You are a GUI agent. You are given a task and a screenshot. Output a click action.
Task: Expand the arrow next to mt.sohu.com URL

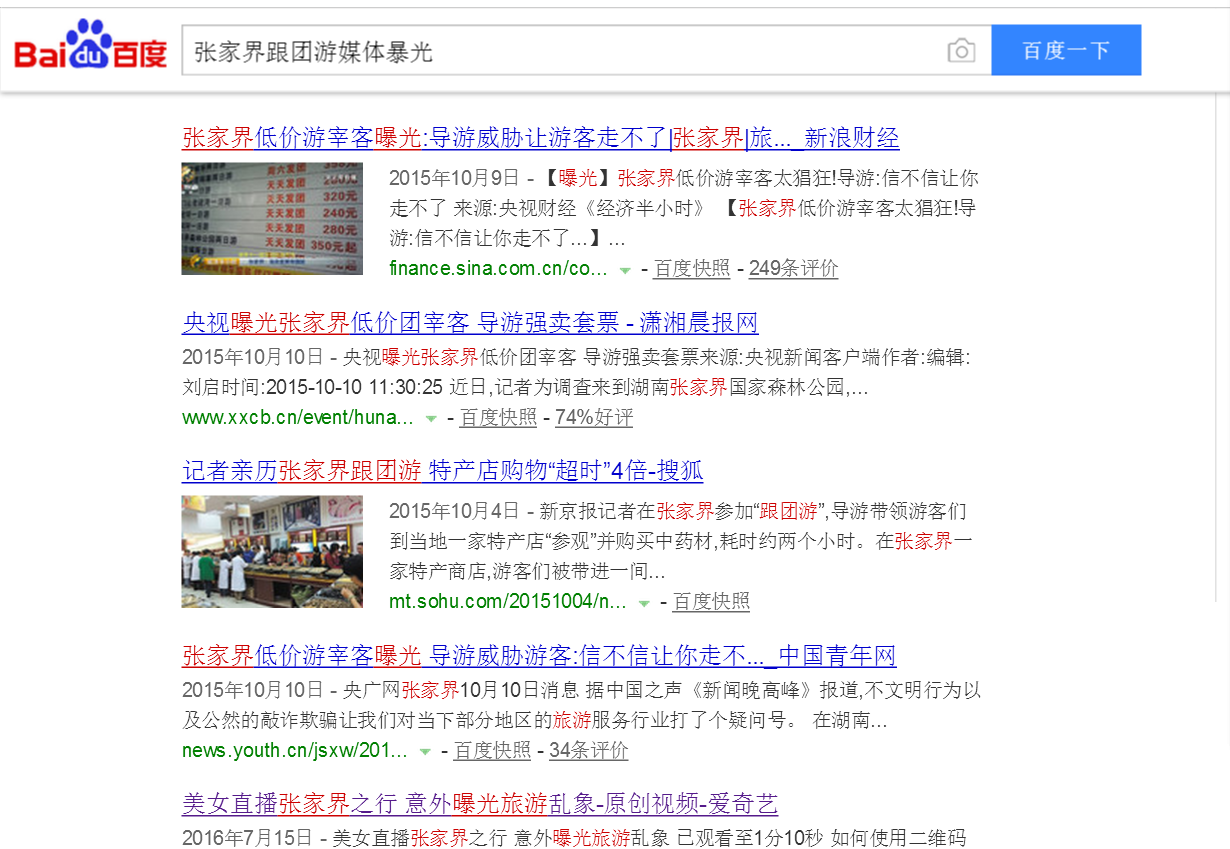[x=644, y=603]
